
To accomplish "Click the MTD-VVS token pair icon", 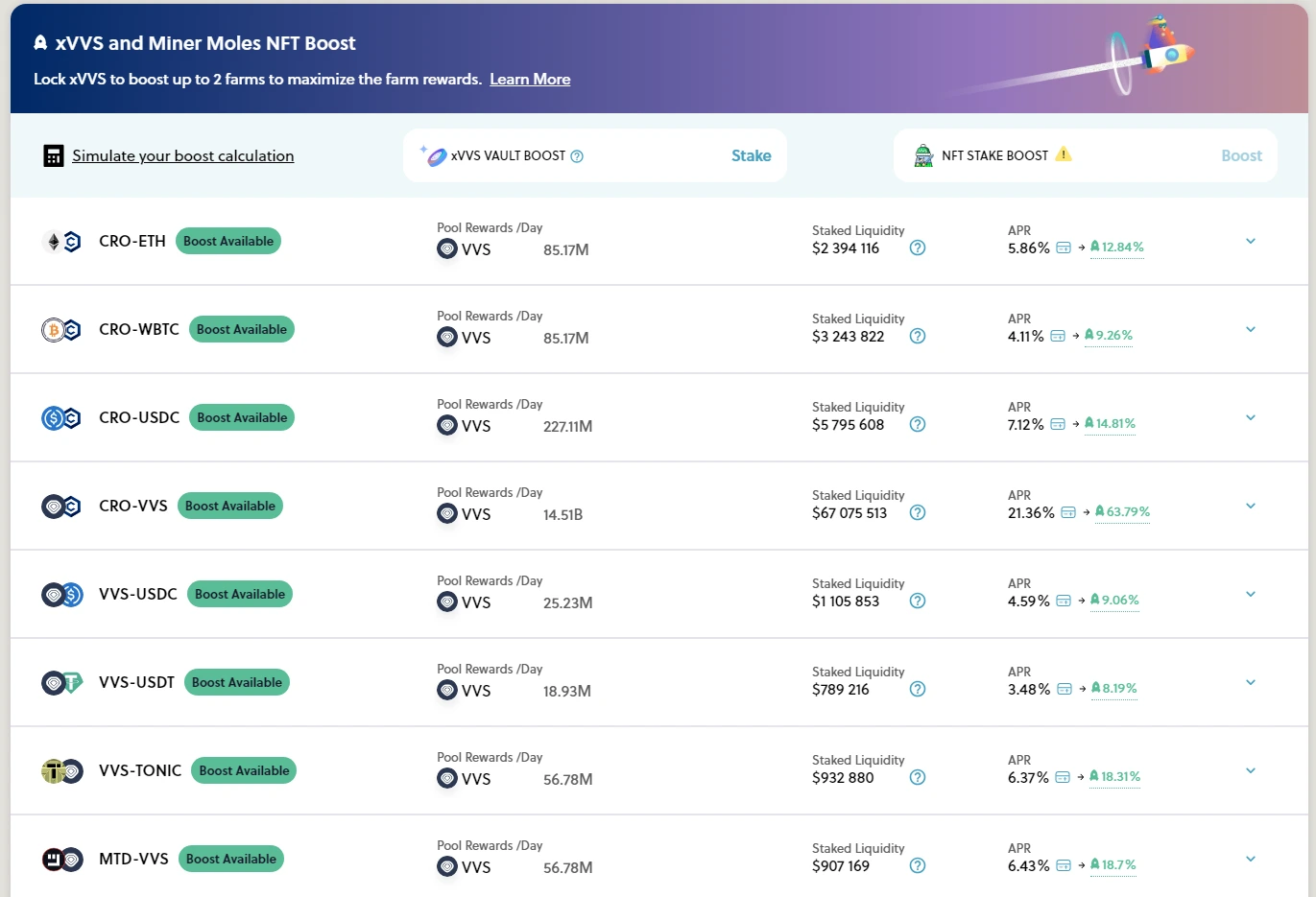I will click(x=61, y=860).
